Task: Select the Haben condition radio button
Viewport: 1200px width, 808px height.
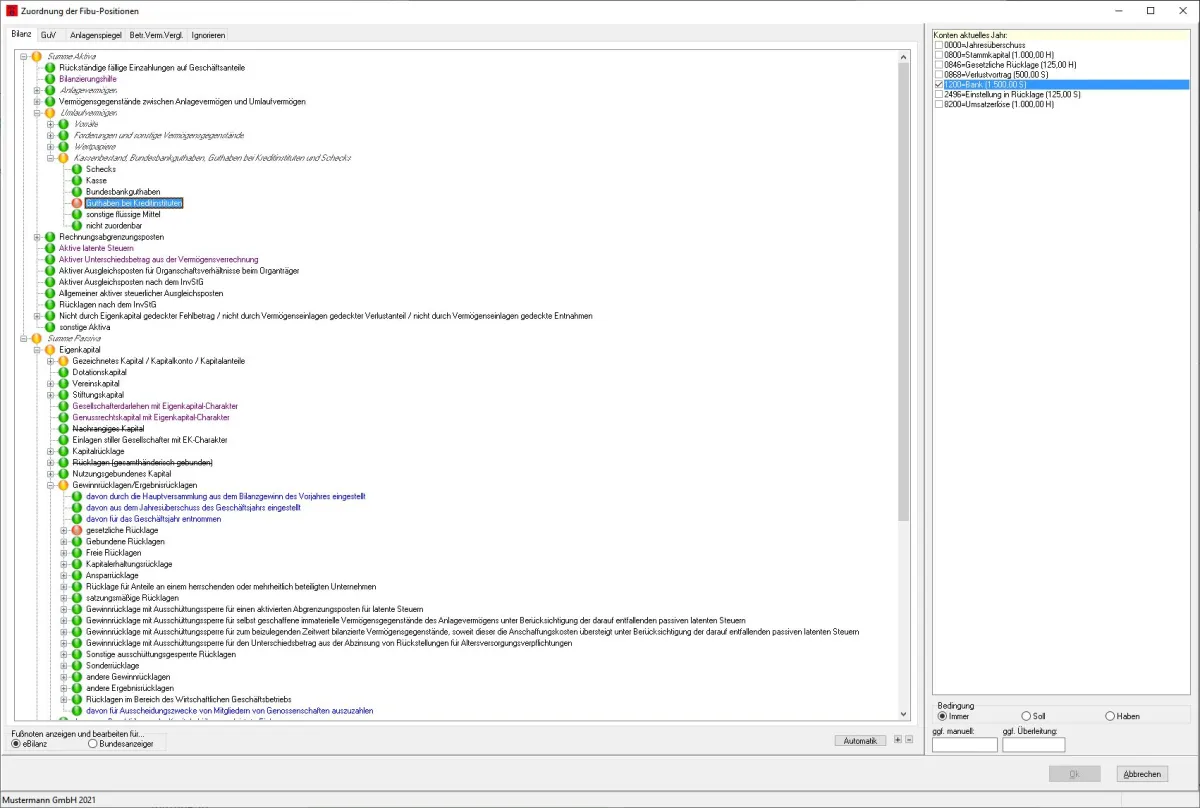Action: pos(1110,716)
